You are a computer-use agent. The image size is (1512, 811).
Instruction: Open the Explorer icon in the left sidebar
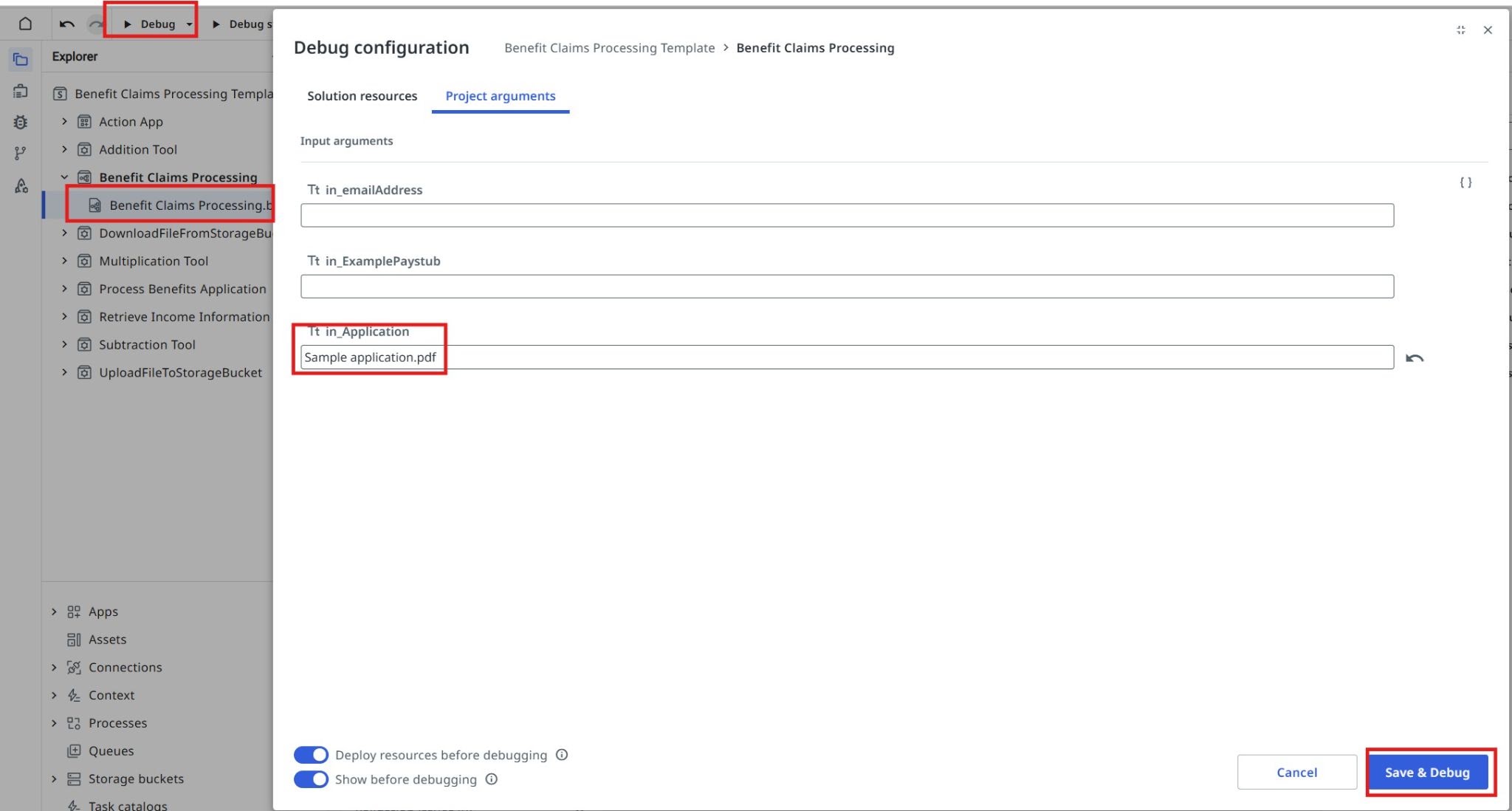(21, 59)
